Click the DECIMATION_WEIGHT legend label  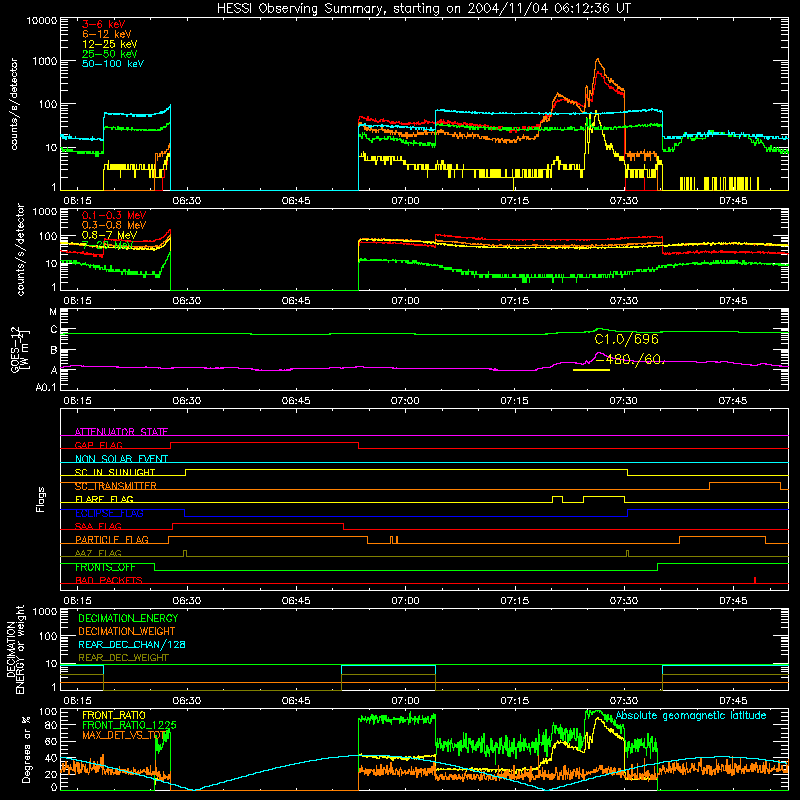[127, 631]
